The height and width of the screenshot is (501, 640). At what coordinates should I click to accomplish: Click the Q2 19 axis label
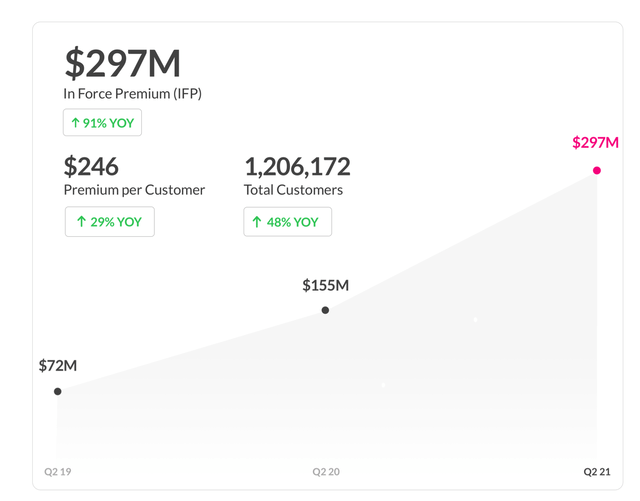point(57,469)
